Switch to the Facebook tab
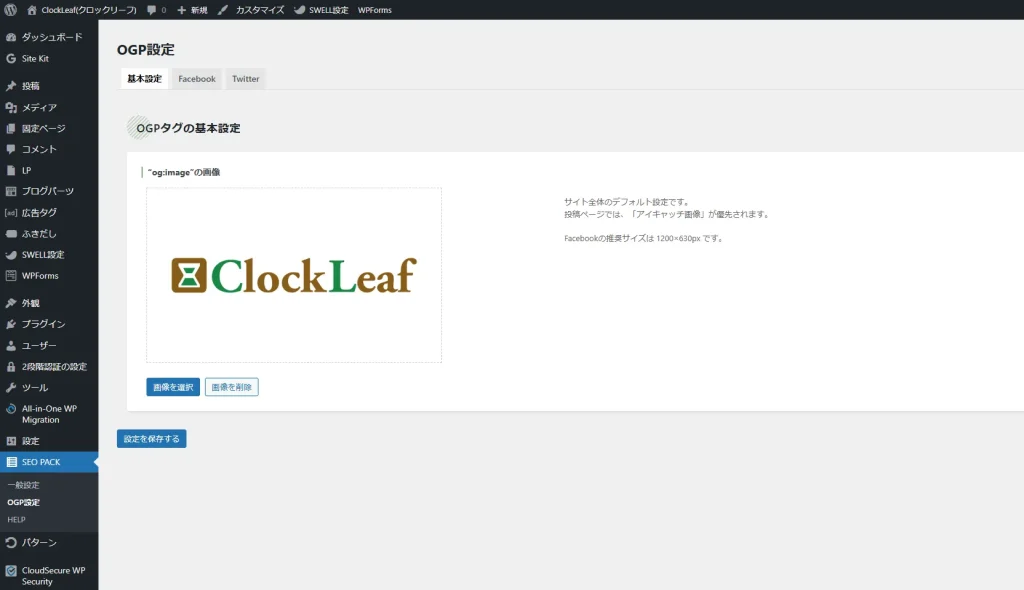The width and height of the screenshot is (1024, 590). click(x=197, y=79)
